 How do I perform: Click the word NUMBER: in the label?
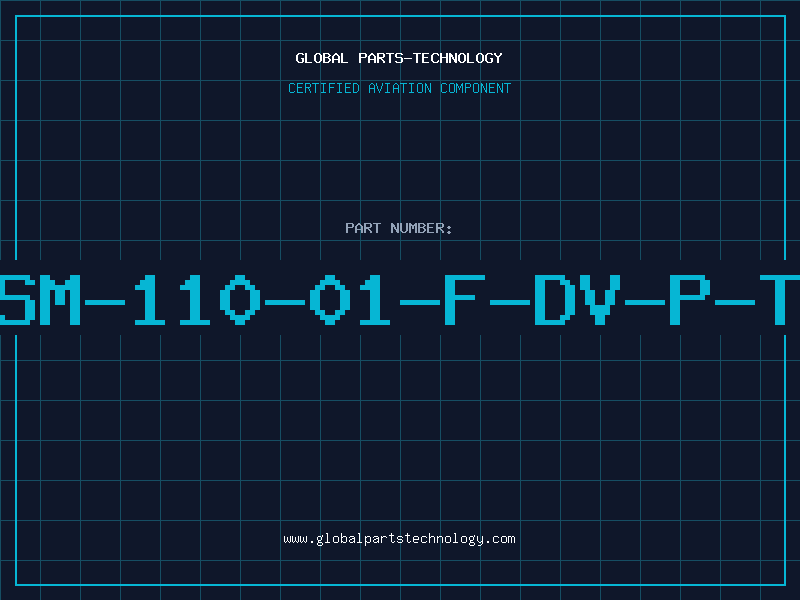(x=421, y=228)
